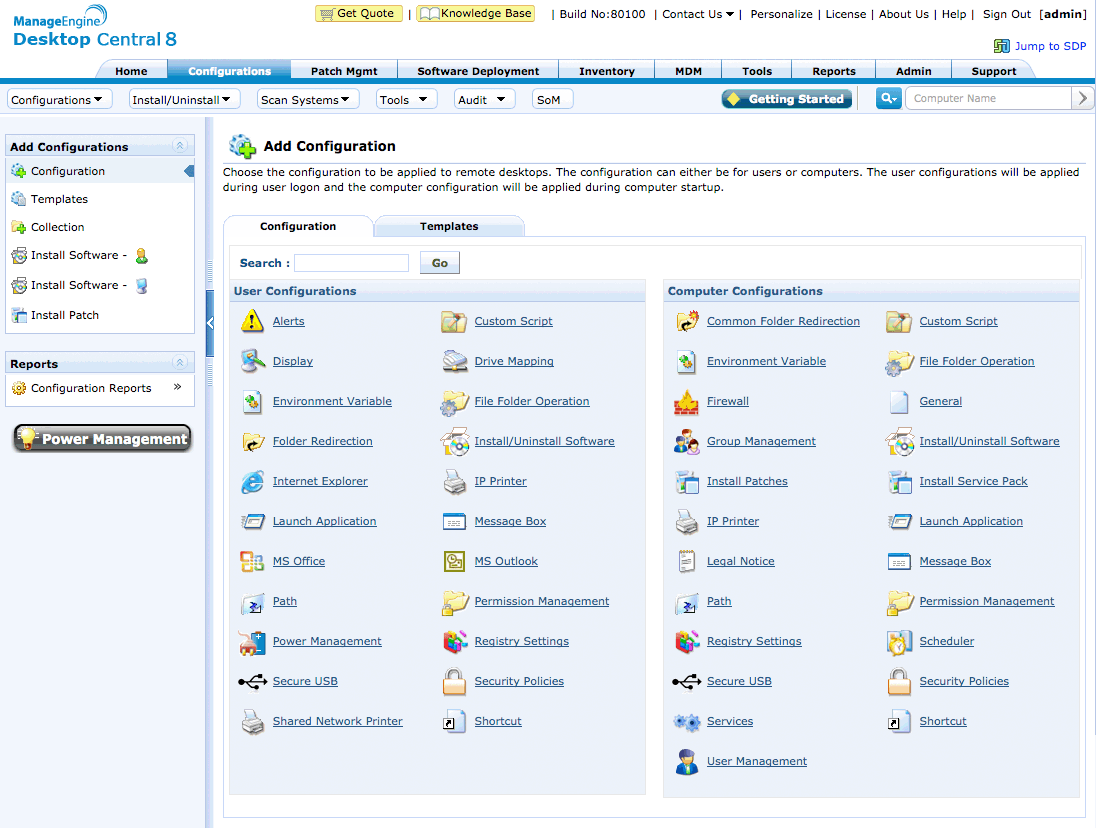Click the Go search button
The width and height of the screenshot is (1096, 828).
pyautogui.click(x=440, y=263)
